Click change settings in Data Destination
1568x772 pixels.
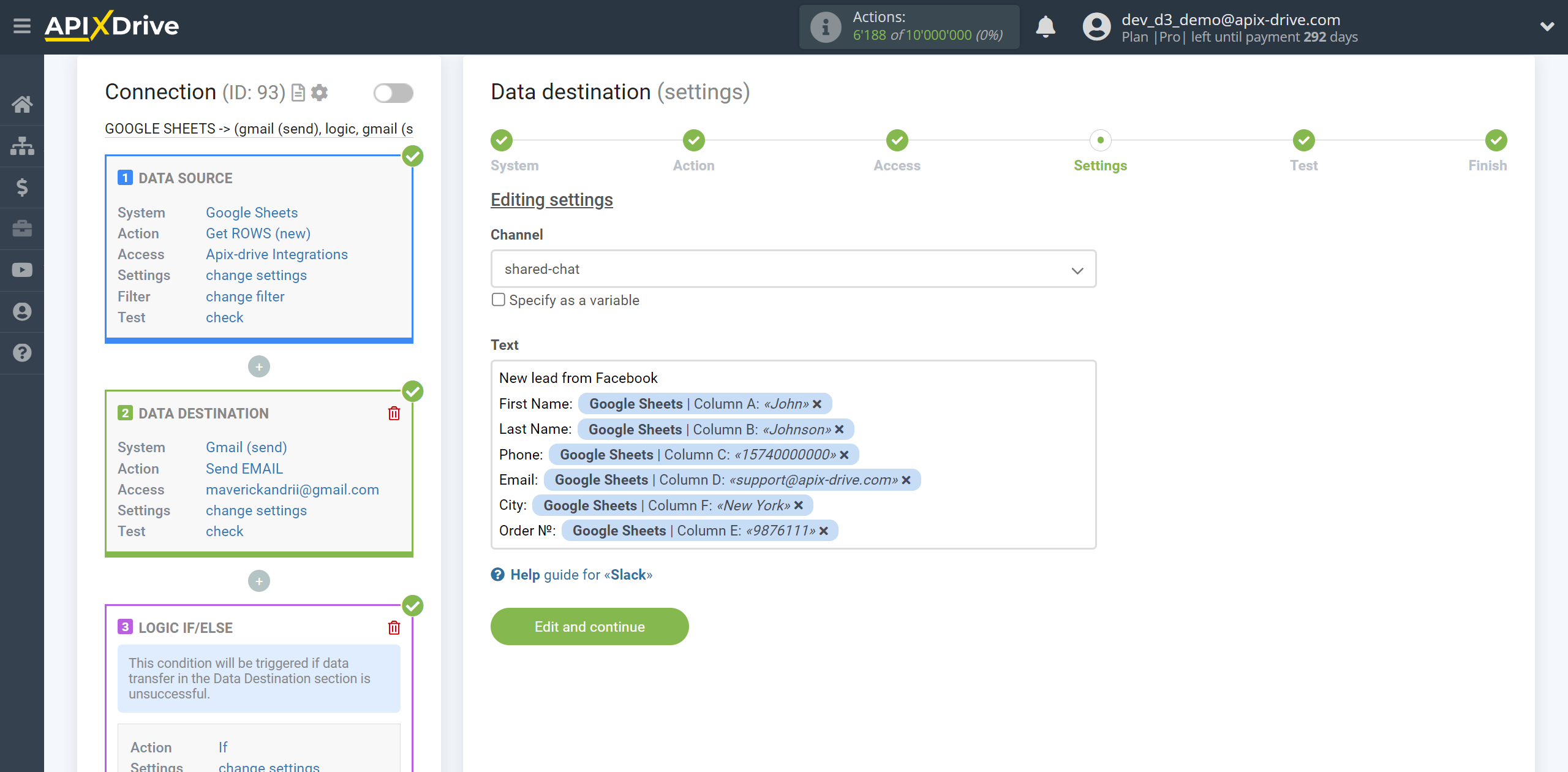256,510
